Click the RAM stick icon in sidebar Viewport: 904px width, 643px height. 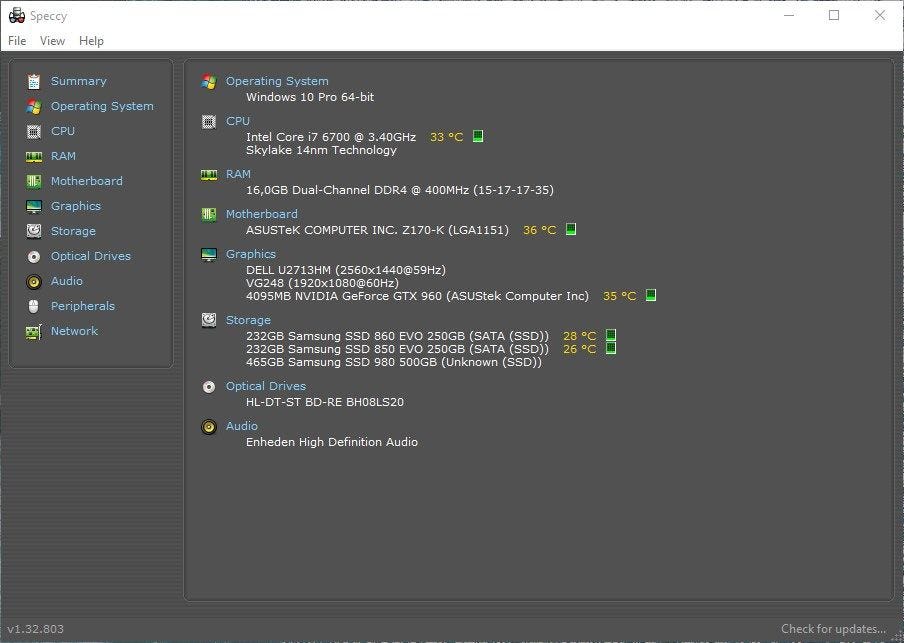(x=34, y=156)
